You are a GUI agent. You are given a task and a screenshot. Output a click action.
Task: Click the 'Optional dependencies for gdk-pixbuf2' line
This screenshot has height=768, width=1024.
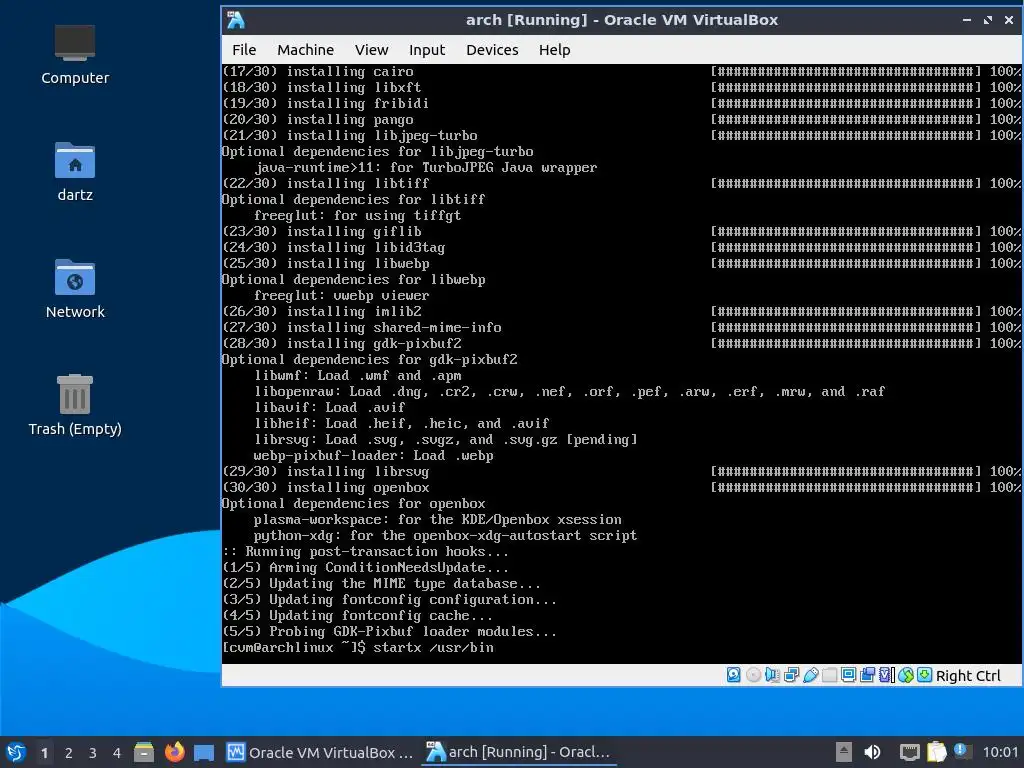370,359
